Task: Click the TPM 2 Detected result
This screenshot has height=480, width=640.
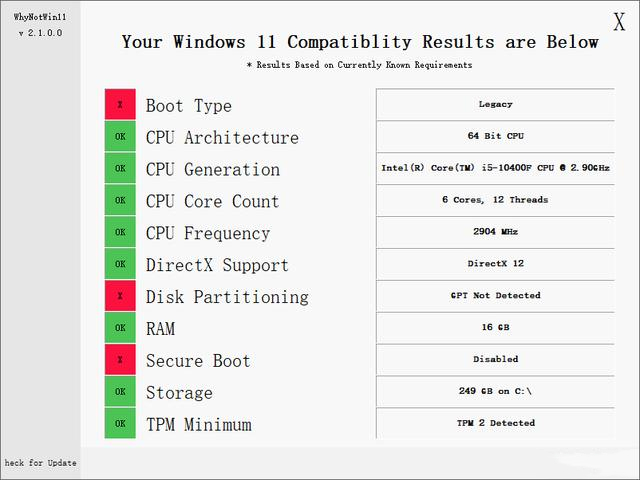Action: [495, 423]
